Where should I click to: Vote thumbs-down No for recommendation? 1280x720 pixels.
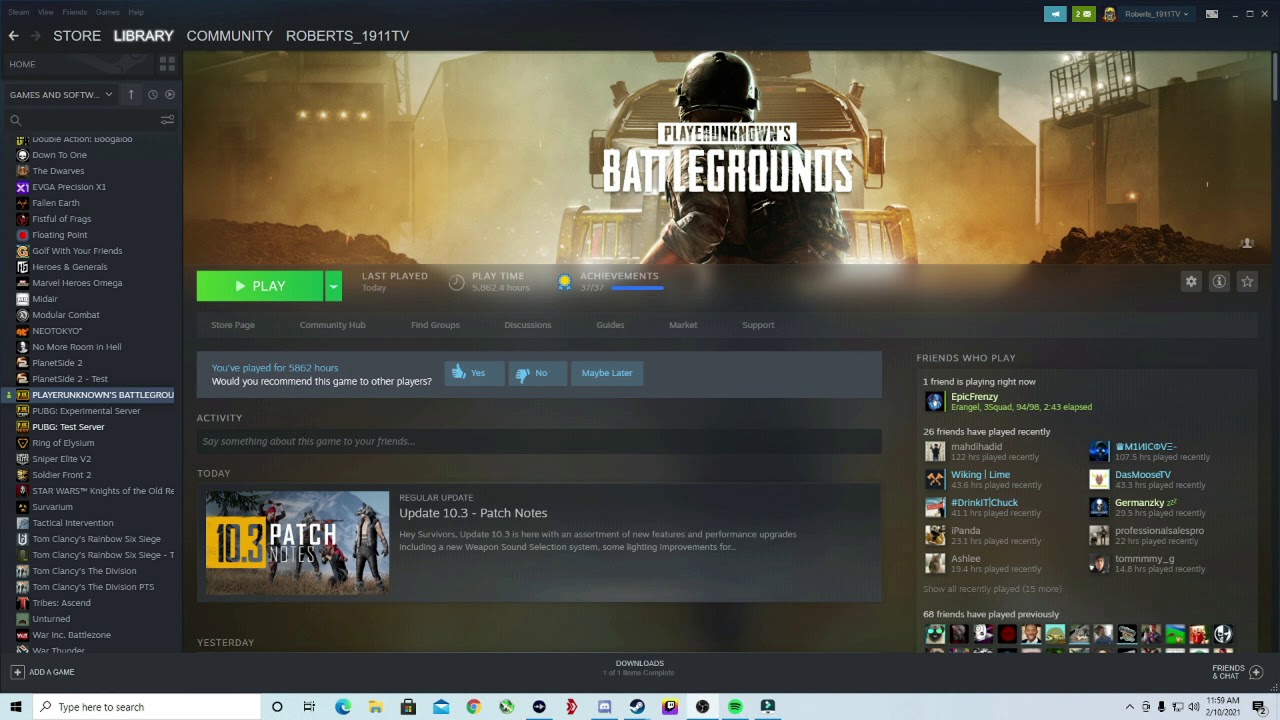click(x=537, y=373)
